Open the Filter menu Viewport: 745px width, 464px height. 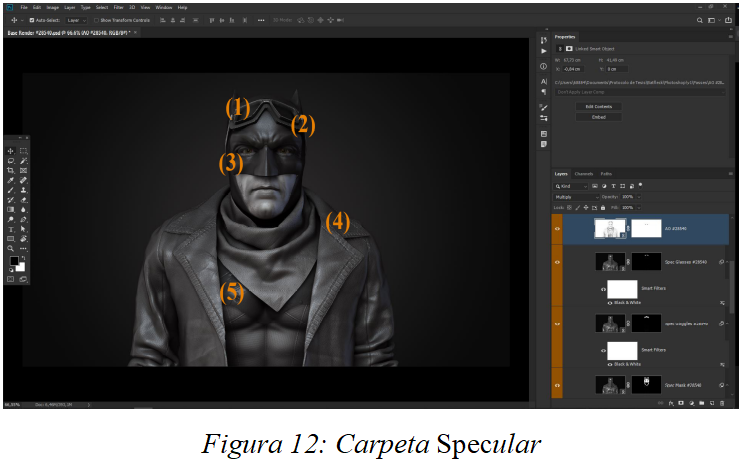119,7
